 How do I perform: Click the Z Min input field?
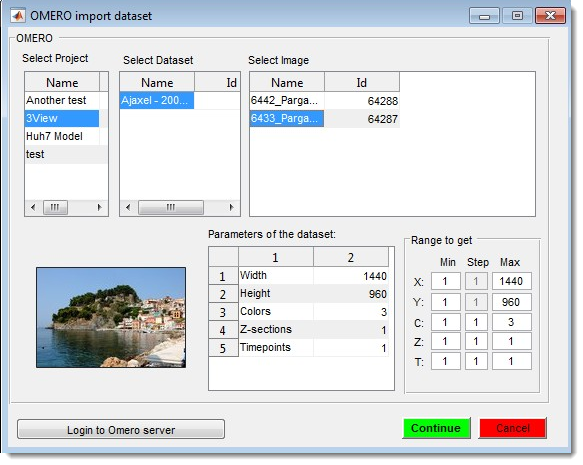(x=445, y=341)
